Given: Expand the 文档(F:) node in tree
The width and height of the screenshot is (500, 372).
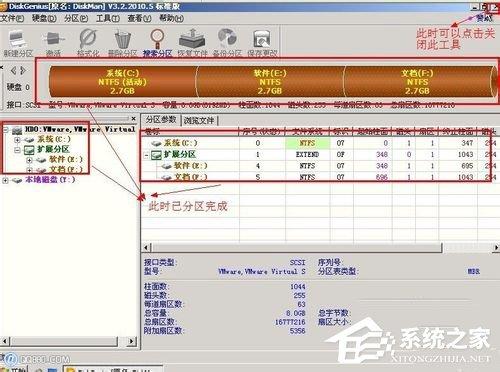Looking at the screenshot, I should pyautogui.click(x=29, y=170).
